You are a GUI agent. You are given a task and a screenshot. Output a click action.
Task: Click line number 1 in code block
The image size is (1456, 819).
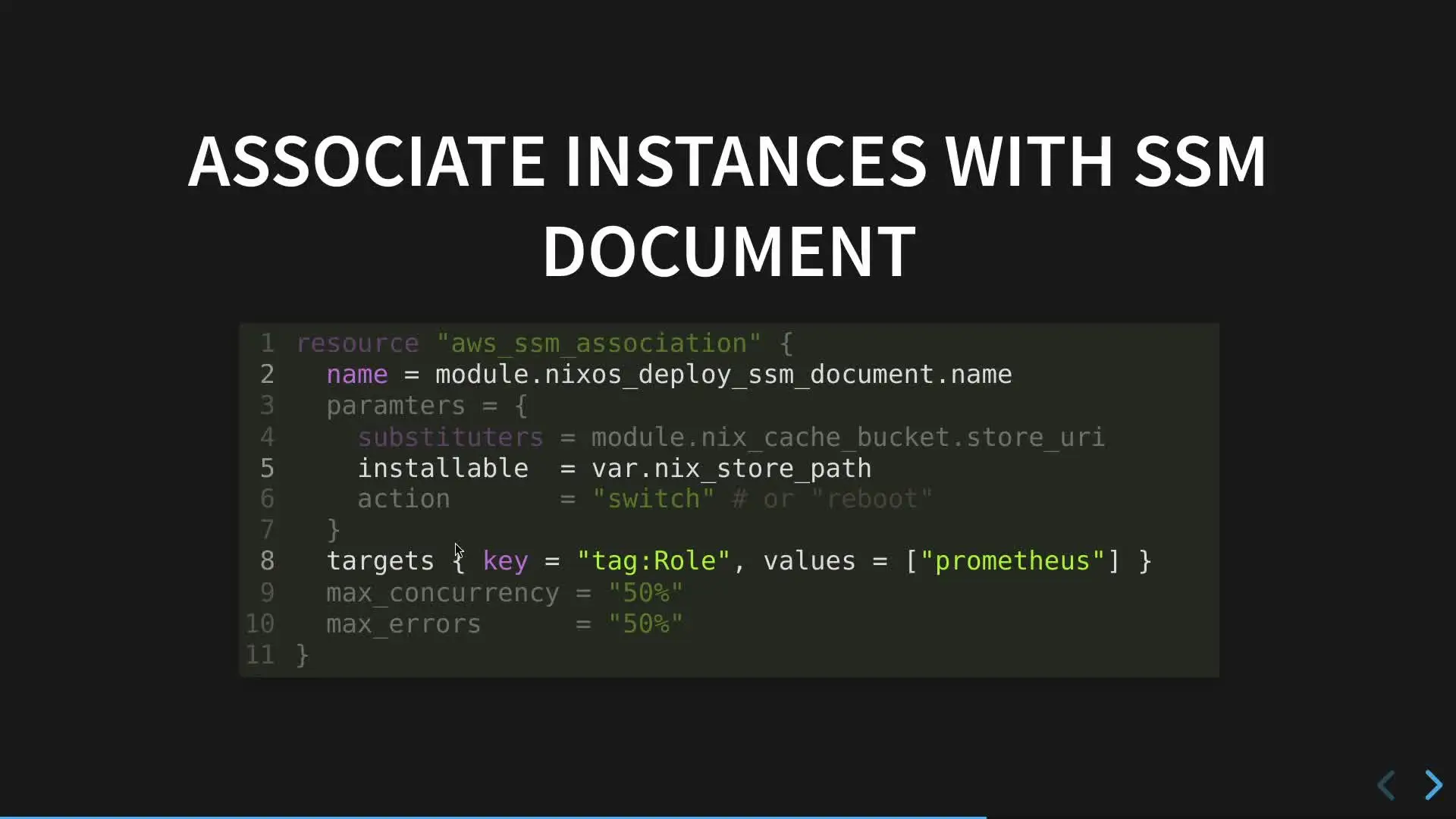pos(267,343)
